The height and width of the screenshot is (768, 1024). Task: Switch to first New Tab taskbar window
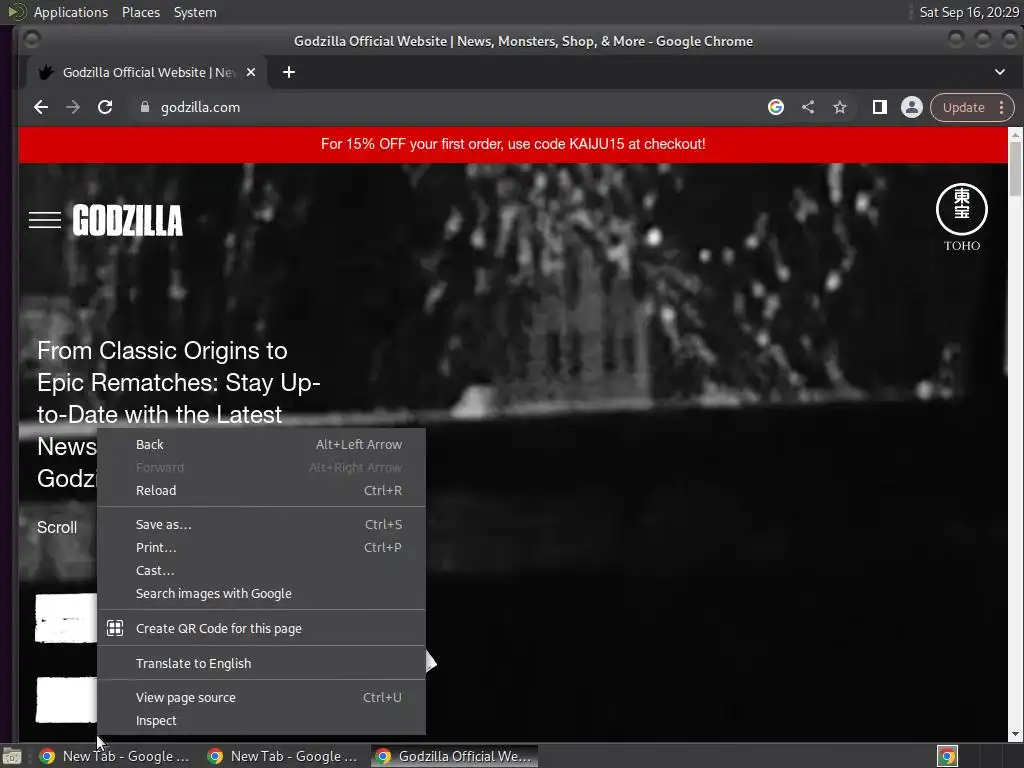coord(115,756)
